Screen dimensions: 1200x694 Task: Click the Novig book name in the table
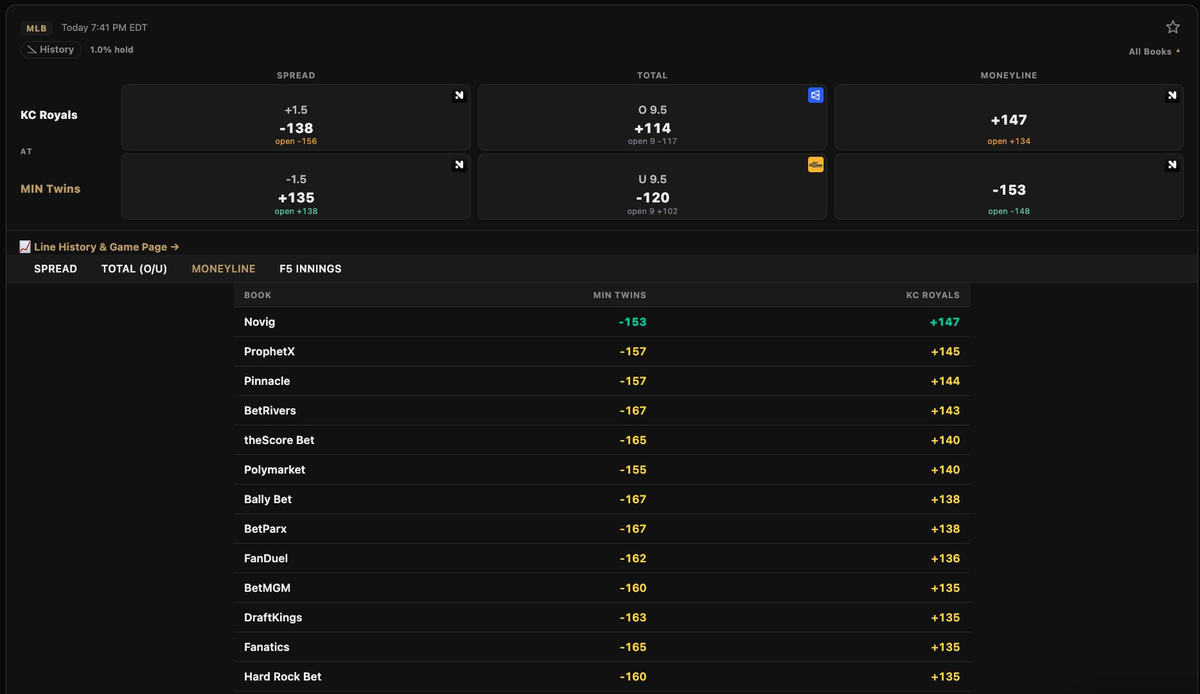259,322
